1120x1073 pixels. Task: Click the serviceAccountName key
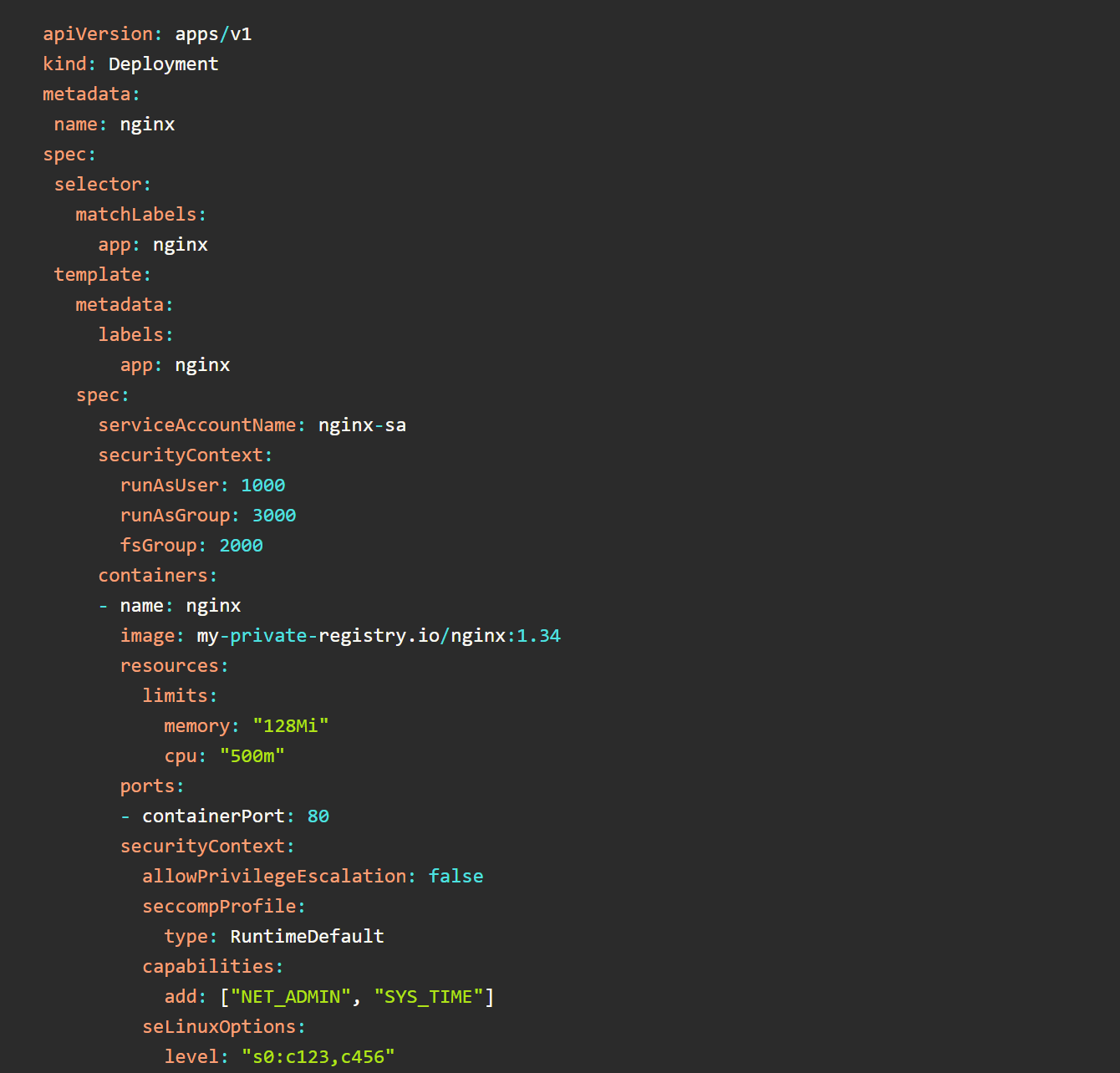point(197,425)
